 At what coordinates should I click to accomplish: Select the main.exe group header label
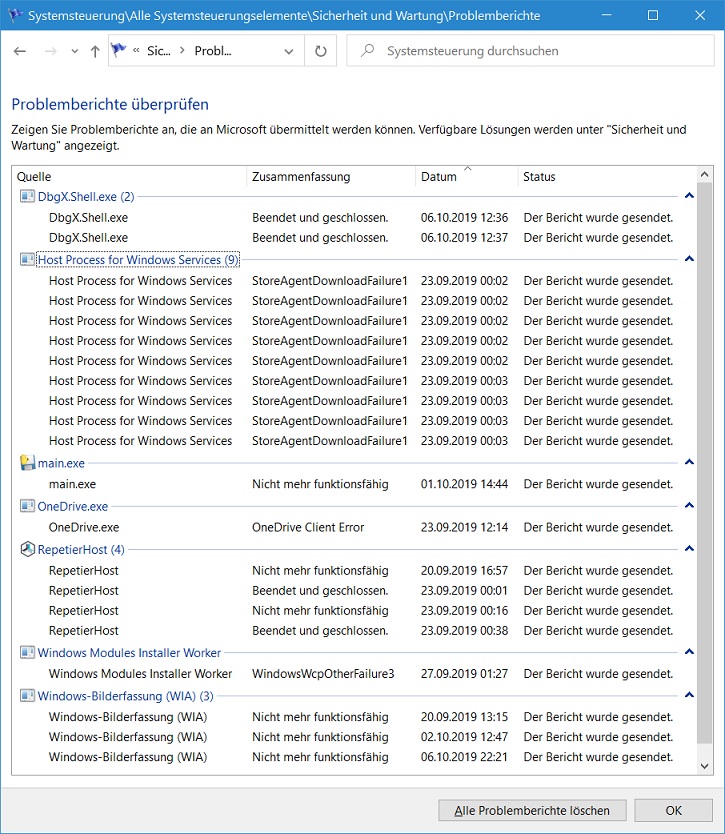[61, 463]
